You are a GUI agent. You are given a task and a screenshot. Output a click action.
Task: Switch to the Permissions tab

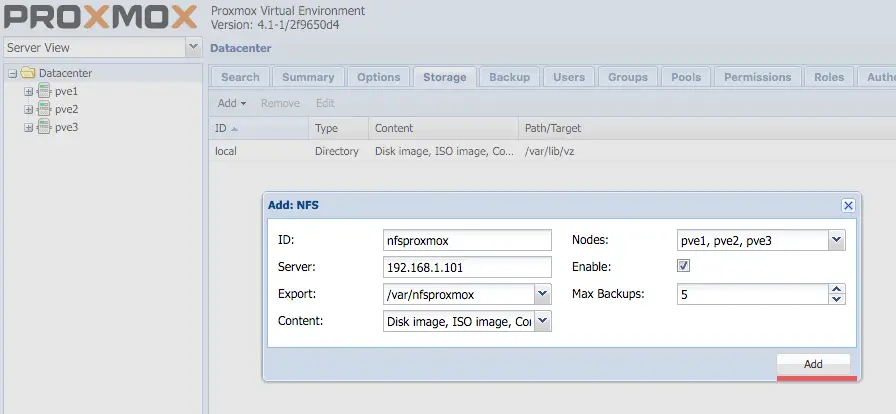click(x=757, y=77)
